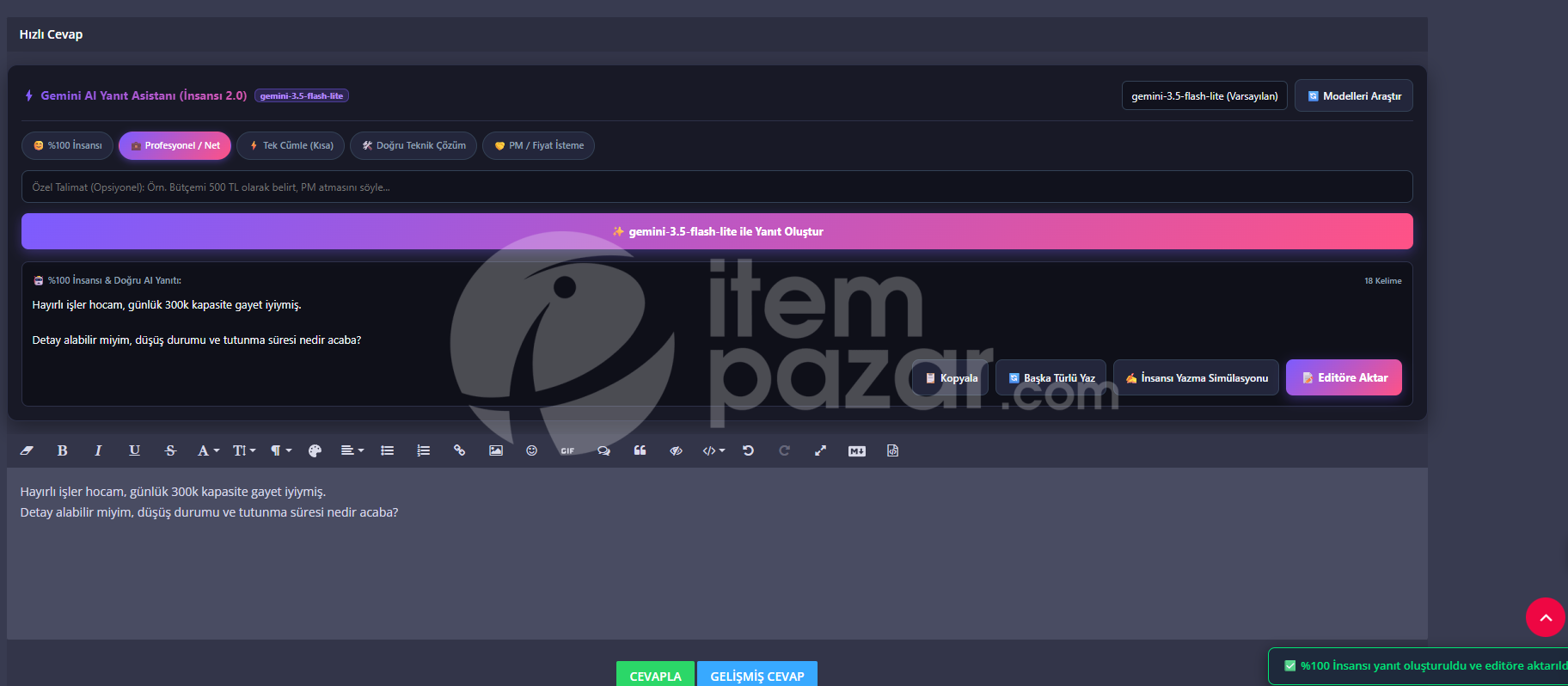Open the code insert dropdown
The image size is (1568, 686).
[x=714, y=450]
